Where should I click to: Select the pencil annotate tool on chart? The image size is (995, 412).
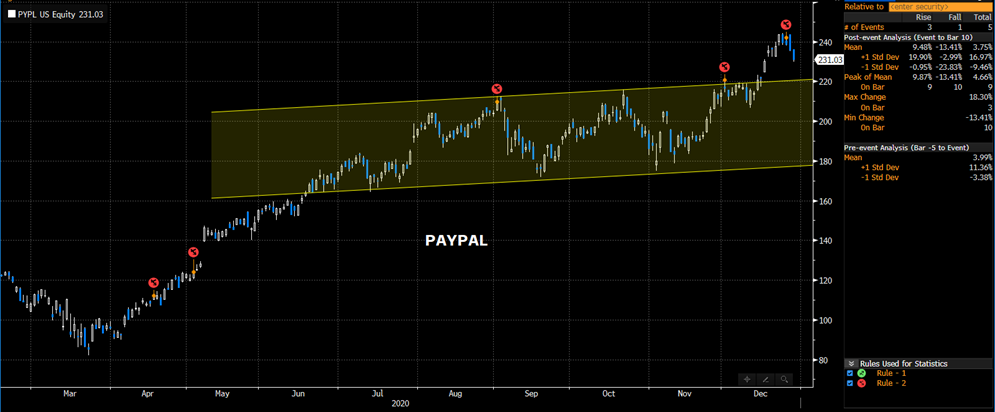[x=765, y=379]
